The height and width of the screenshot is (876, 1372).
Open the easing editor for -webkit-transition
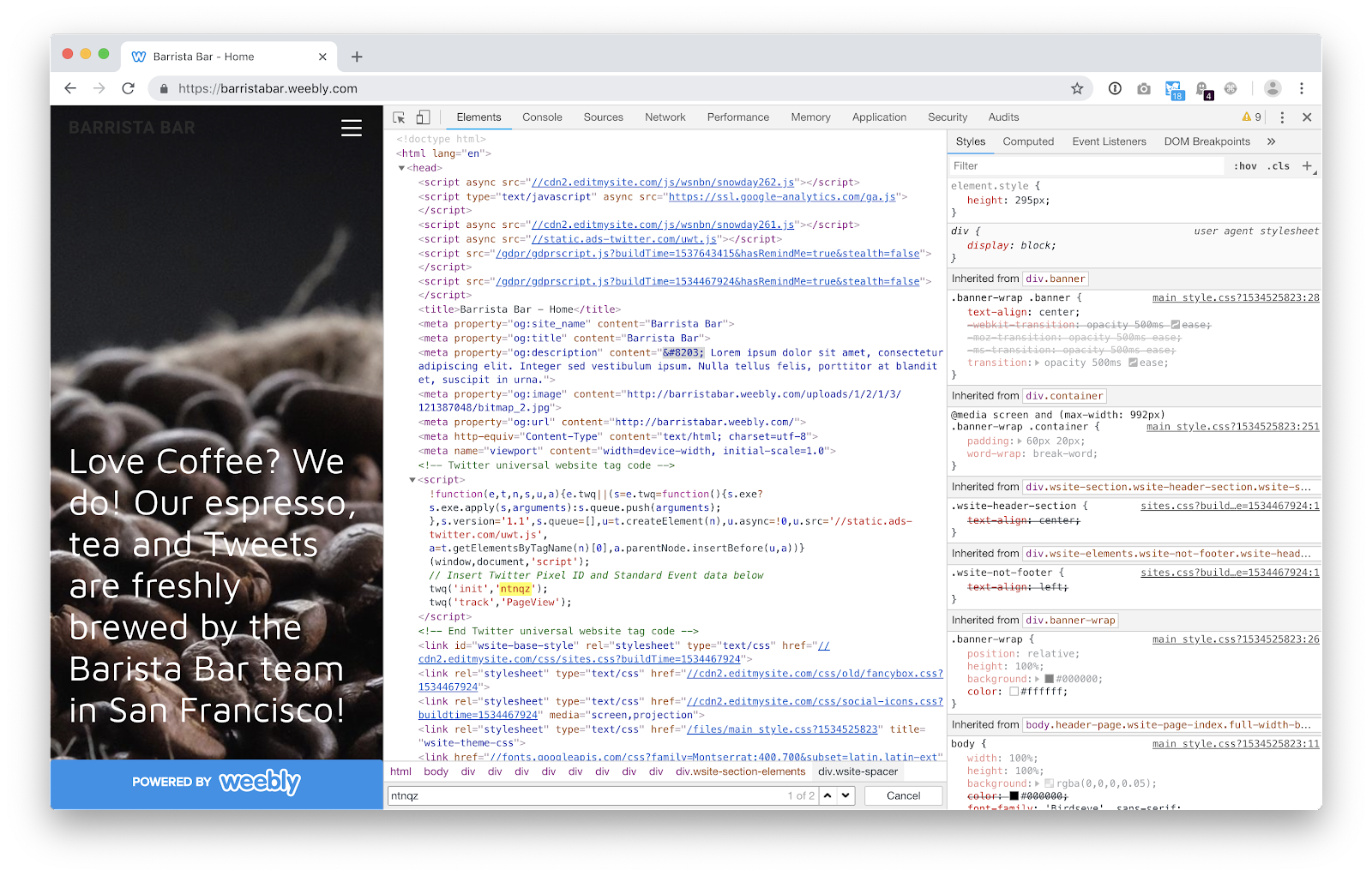(x=1175, y=325)
